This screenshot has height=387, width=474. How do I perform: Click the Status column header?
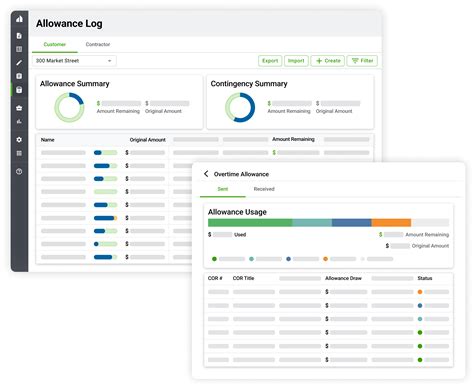425,278
